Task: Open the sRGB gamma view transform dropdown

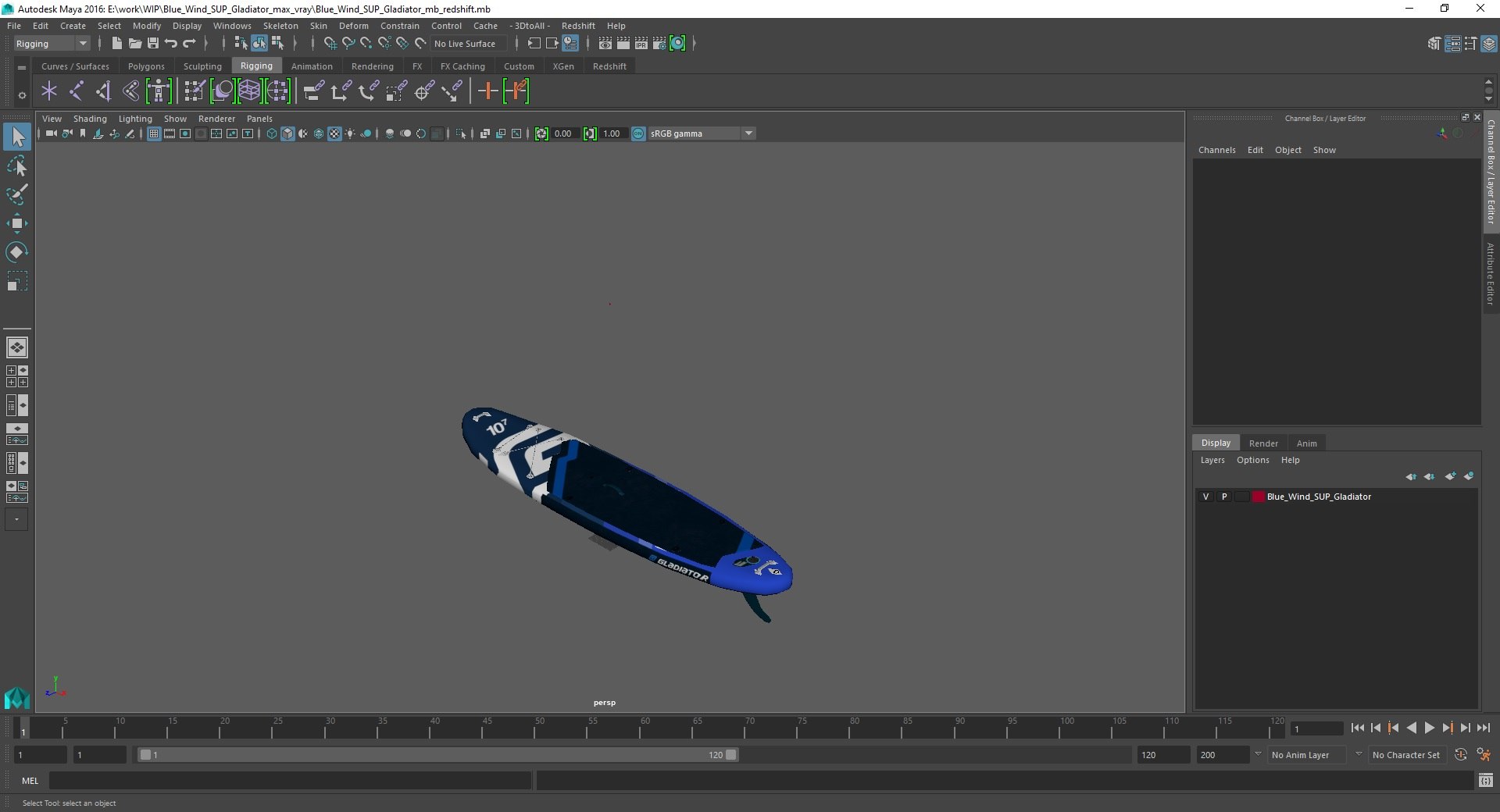Action: 748,134
